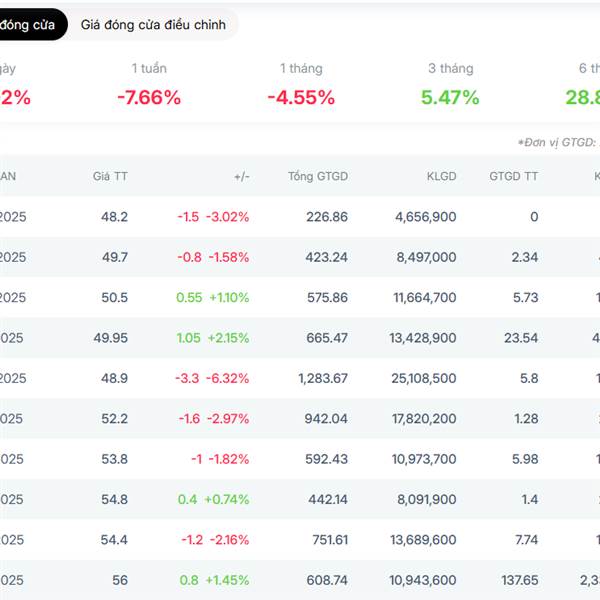This screenshot has height=600, width=600.
Task: Click price cell 48.2
Action: point(114,217)
